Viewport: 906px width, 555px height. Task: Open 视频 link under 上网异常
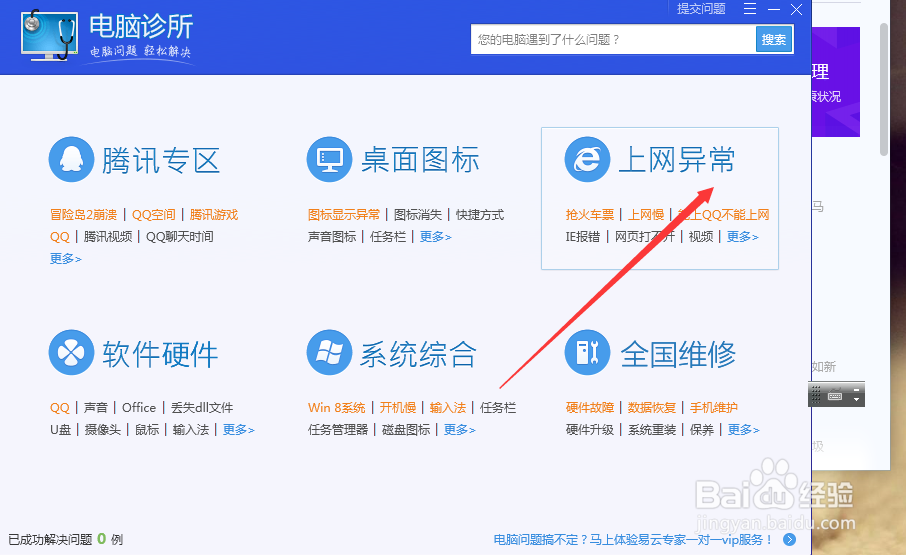701,237
